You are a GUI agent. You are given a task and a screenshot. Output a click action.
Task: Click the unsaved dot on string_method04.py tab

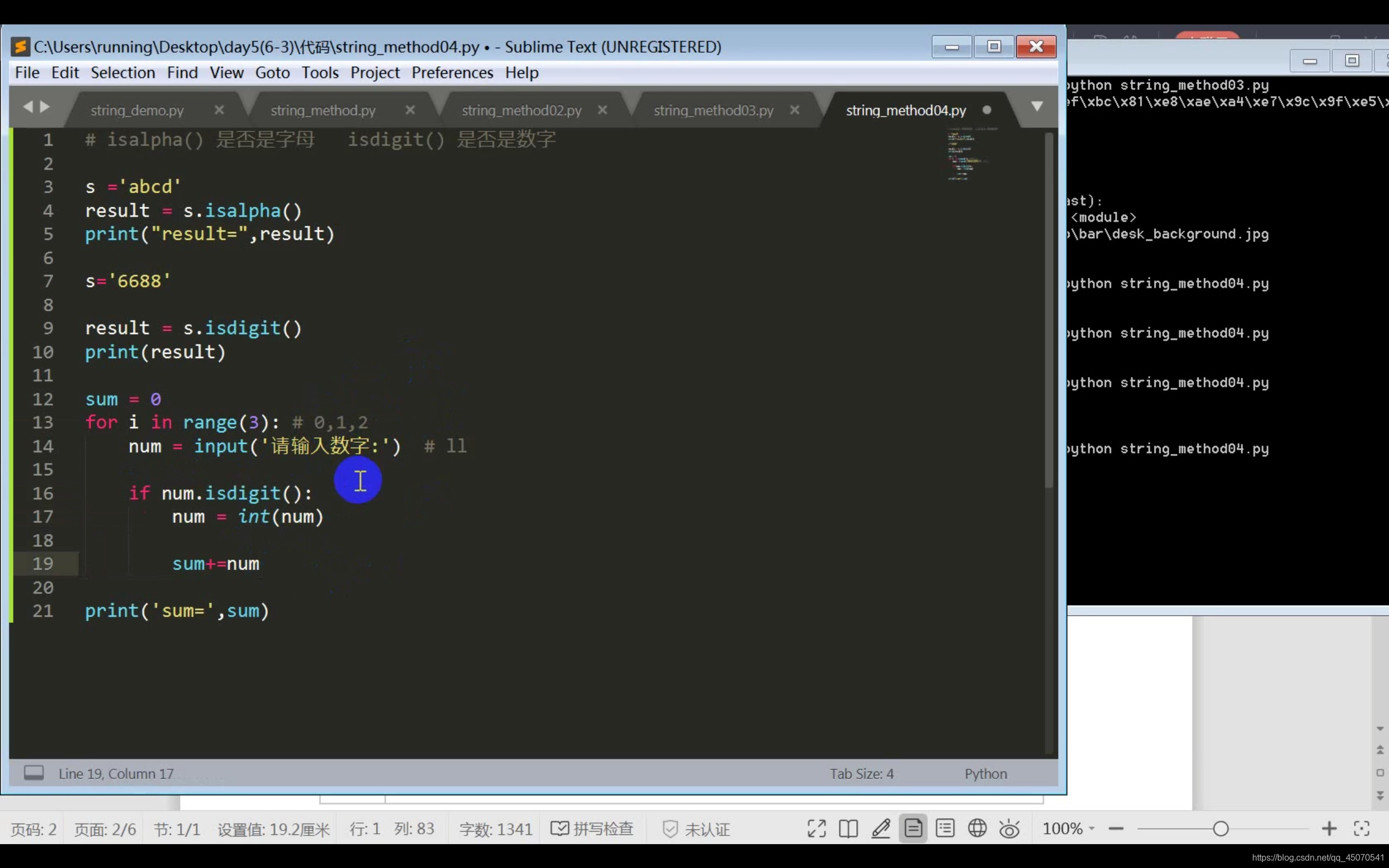pos(986,110)
